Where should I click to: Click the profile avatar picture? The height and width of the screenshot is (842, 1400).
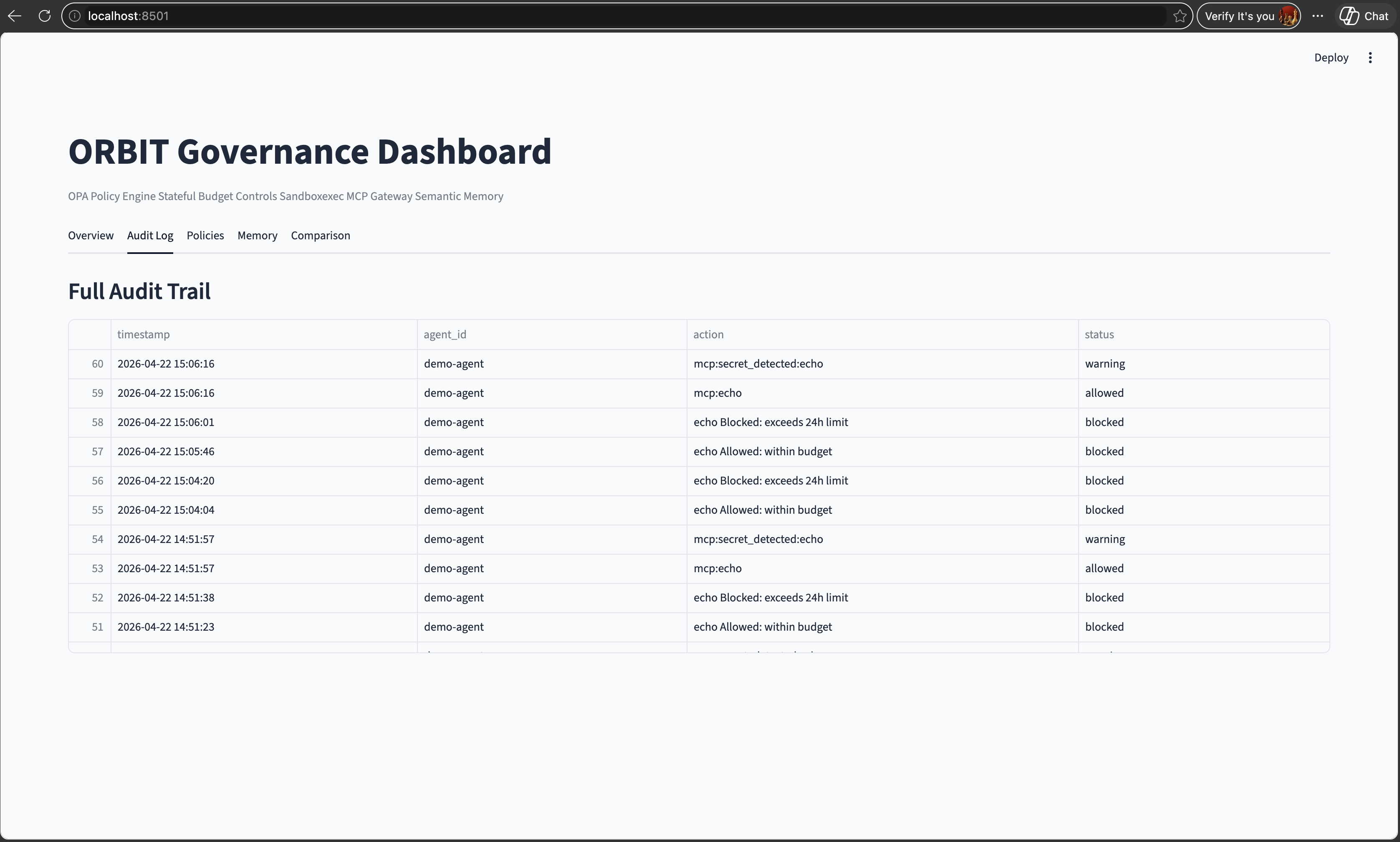(x=1288, y=16)
